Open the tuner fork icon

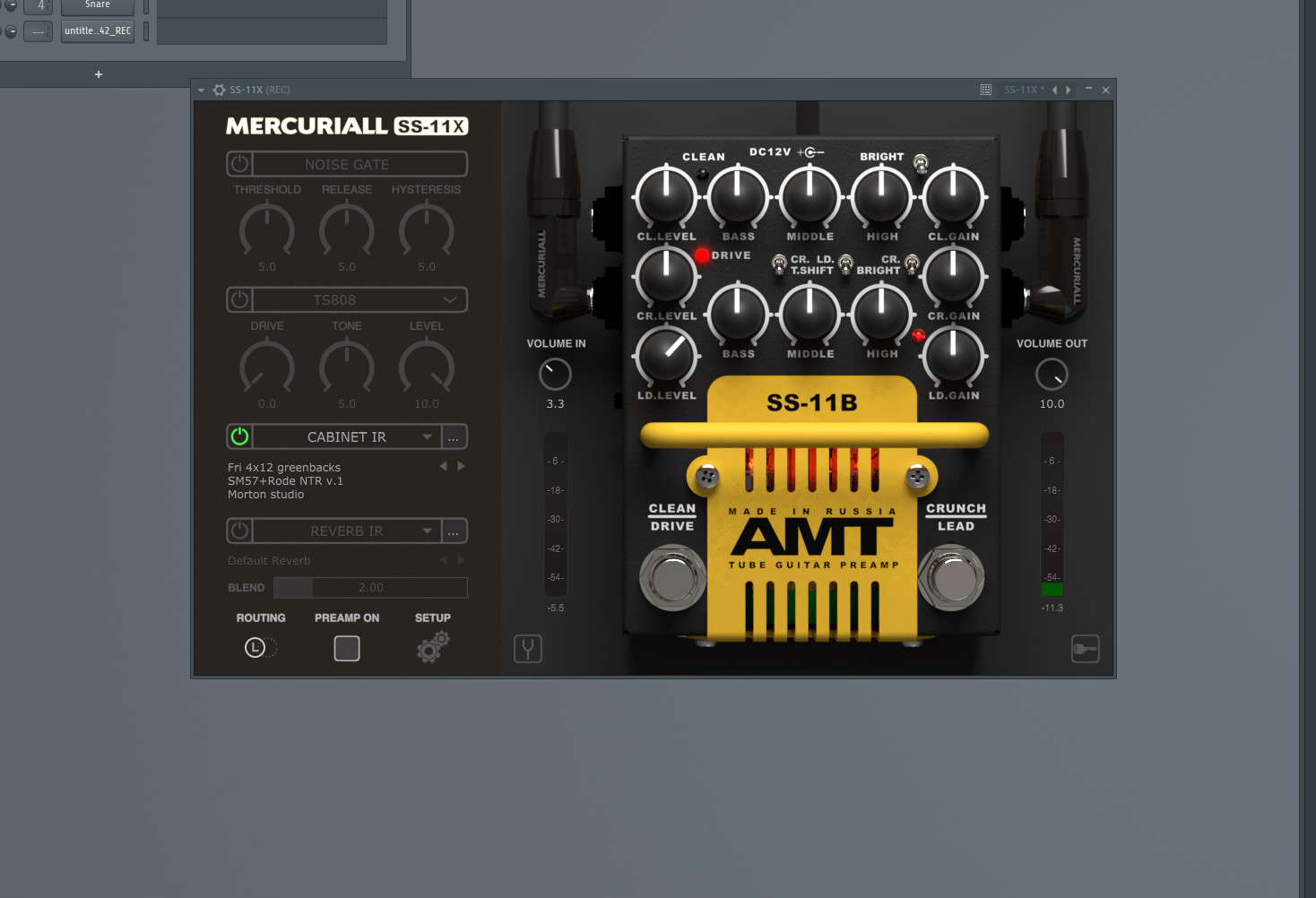coord(528,648)
